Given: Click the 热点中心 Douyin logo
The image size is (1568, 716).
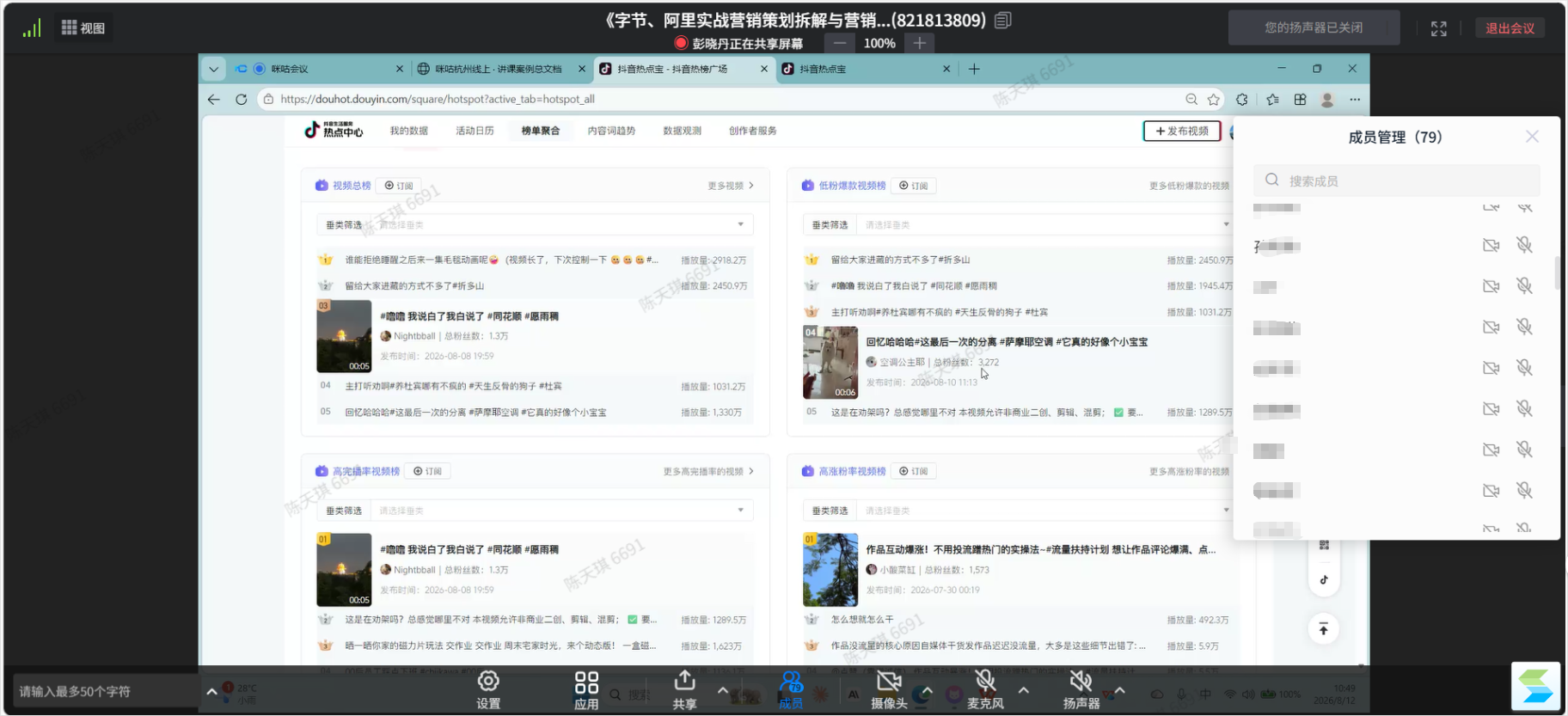Looking at the screenshot, I should tap(334, 130).
